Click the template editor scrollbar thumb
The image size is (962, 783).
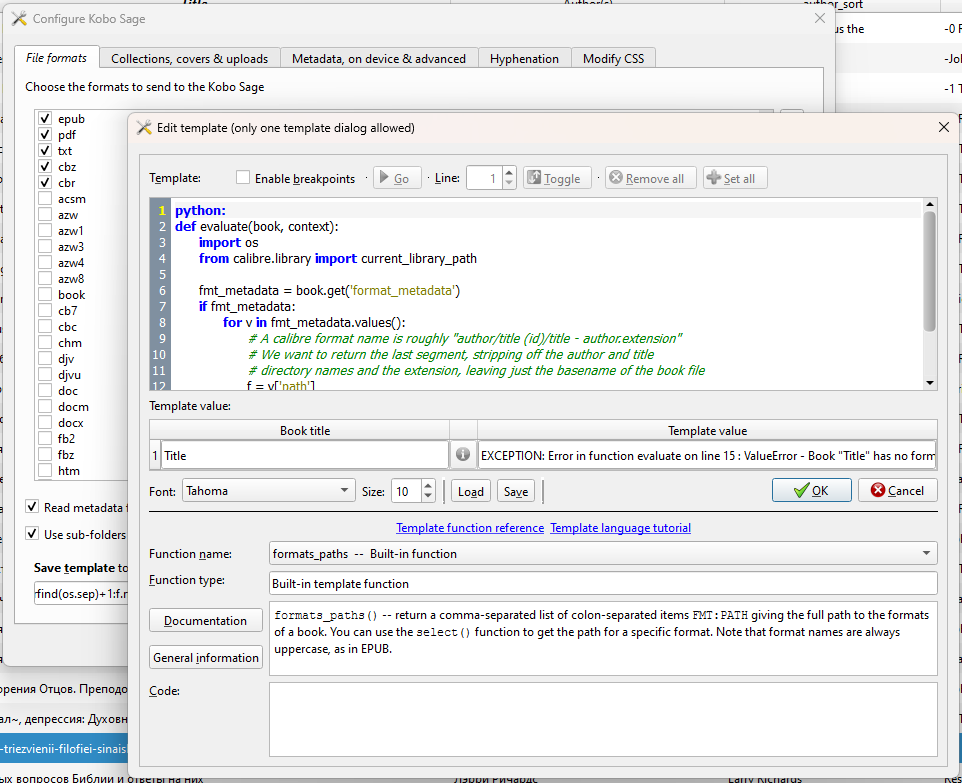[929, 271]
